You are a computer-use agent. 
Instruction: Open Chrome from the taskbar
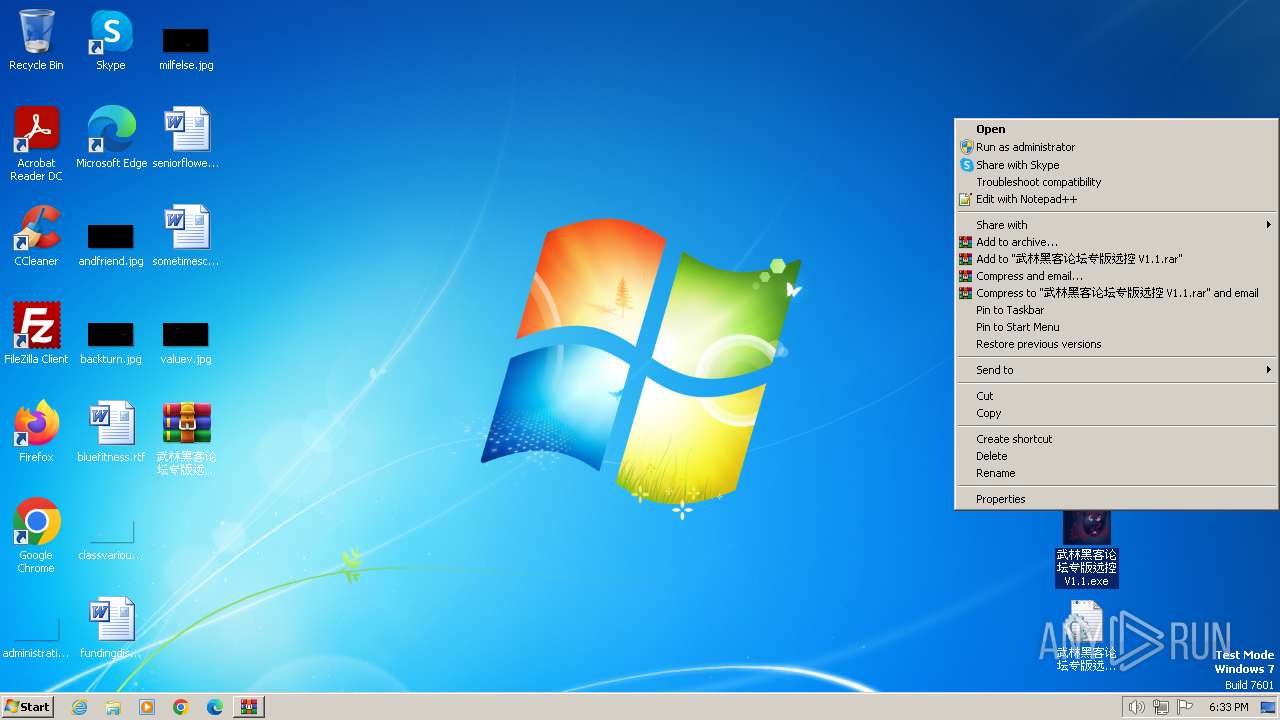(x=181, y=707)
